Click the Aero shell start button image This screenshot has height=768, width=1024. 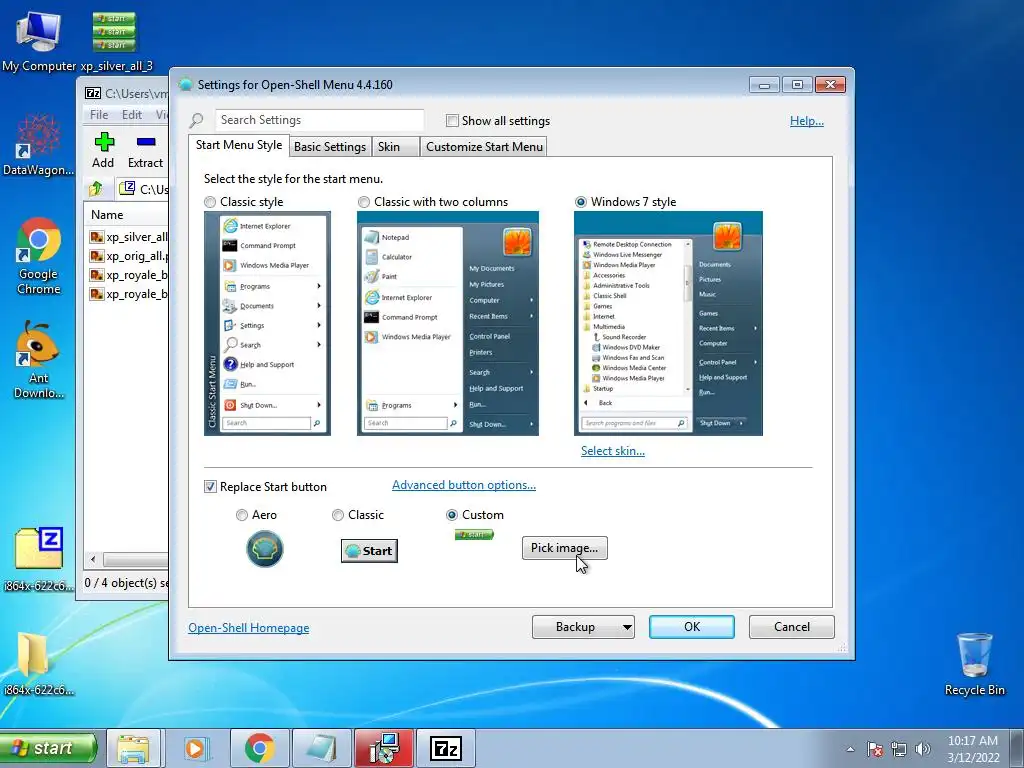pyautogui.click(x=264, y=549)
